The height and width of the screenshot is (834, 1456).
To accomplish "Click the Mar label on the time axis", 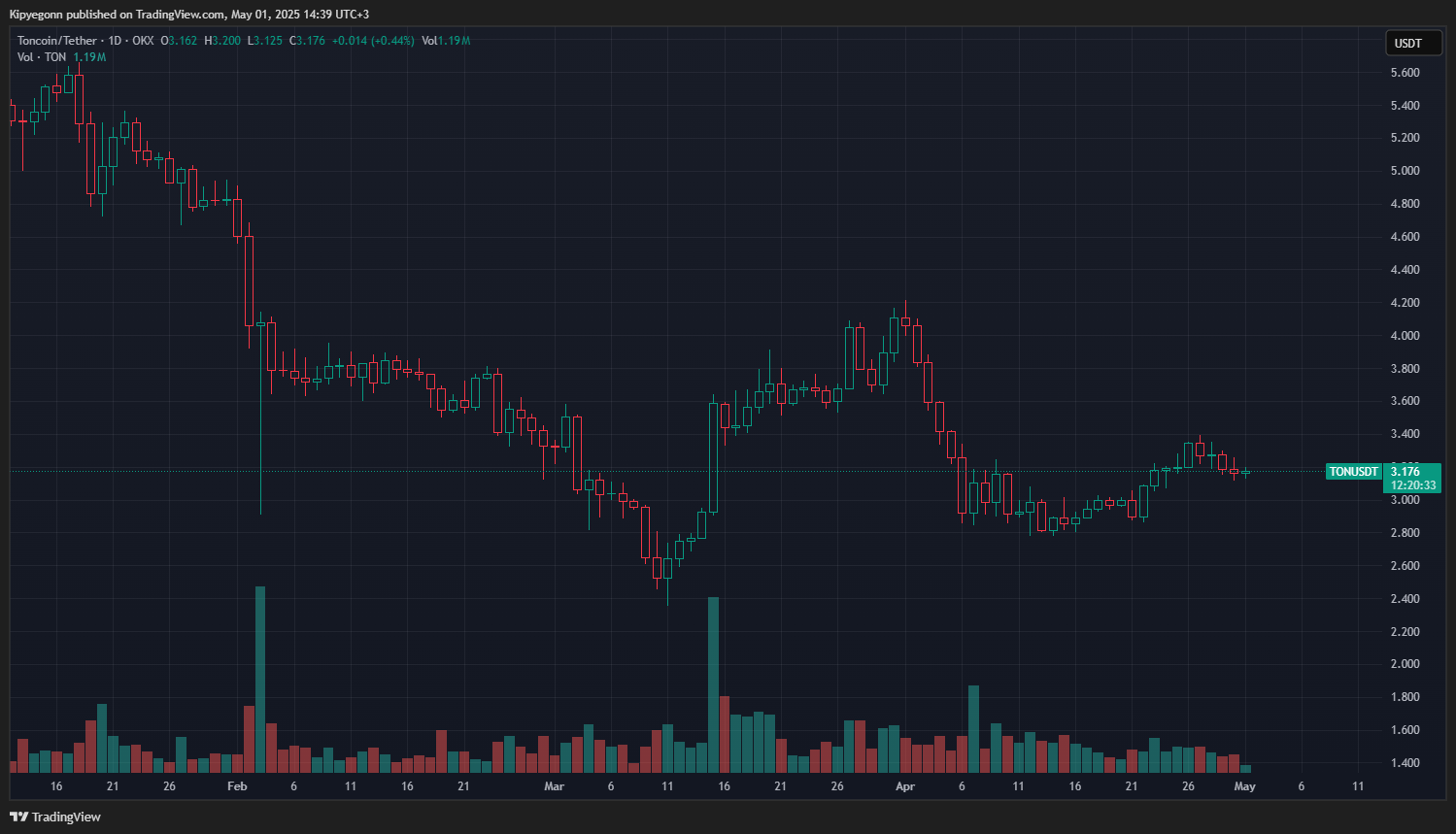I will (x=554, y=786).
